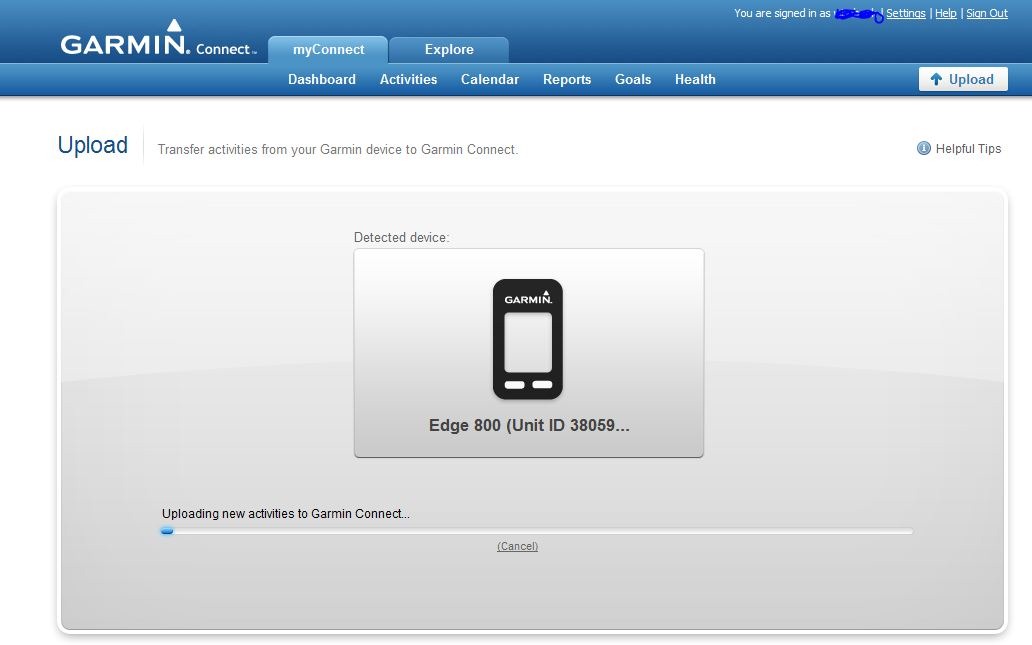Open the Calendar page
This screenshot has height=645, width=1032.
pos(490,79)
